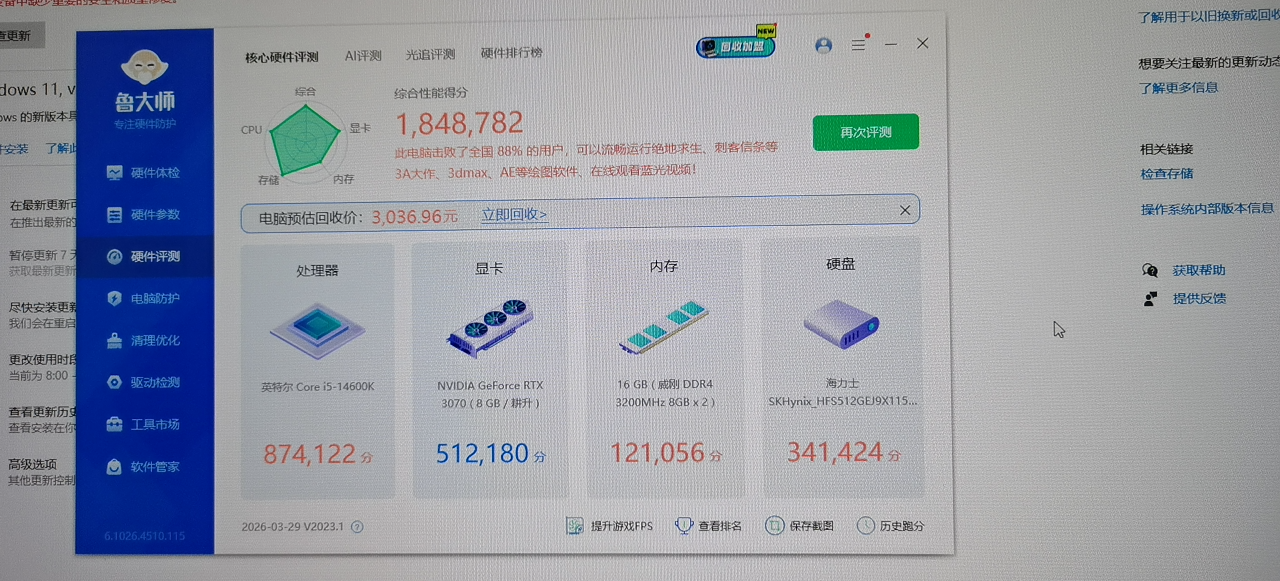Click the 立即回收 link
The width and height of the screenshot is (1280, 581).
(x=514, y=215)
